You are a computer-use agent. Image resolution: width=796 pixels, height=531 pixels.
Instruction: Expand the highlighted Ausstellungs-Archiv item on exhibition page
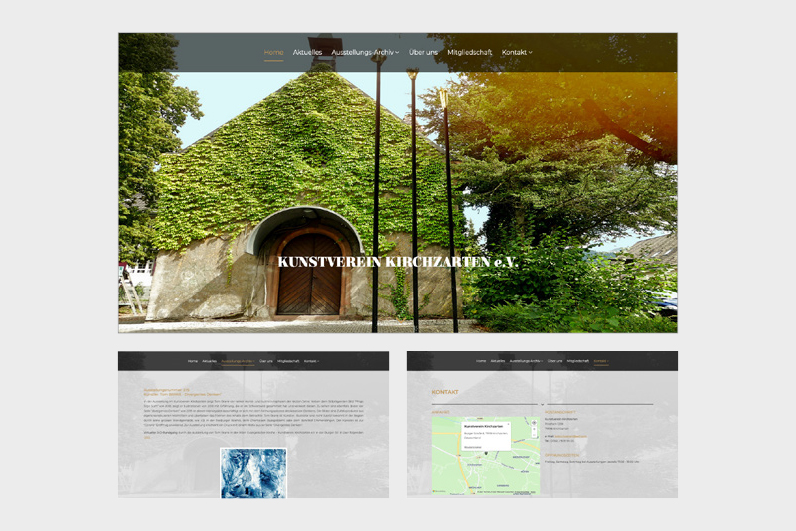pyautogui.click(x=238, y=361)
